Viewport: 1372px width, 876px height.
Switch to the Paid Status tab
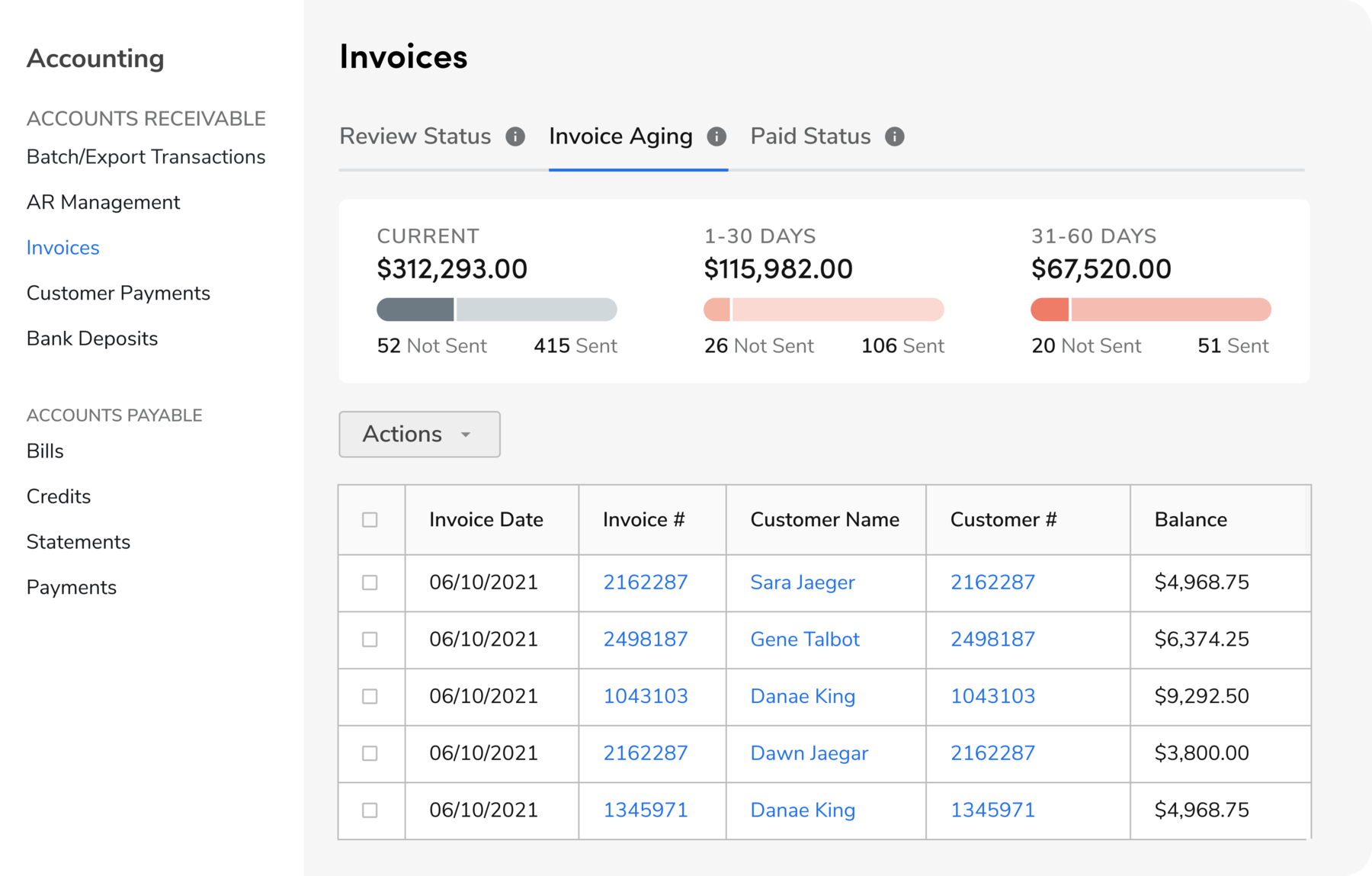(809, 136)
